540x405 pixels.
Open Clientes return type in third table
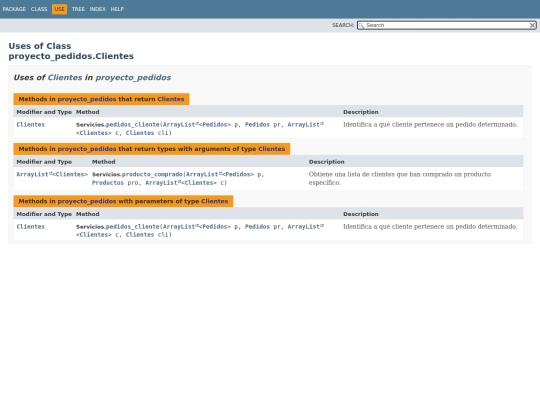pyautogui.click(x=31, y=227)
